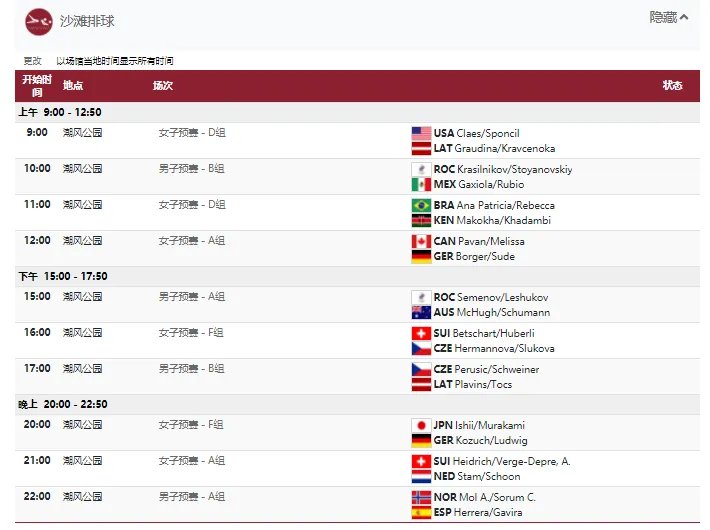Click the beach volleyball sport logo

(39, 20)
